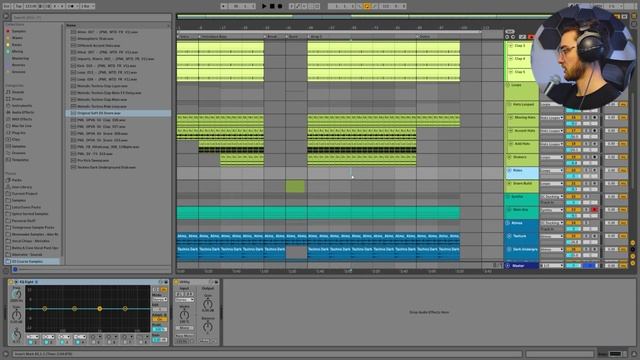640x360 pixels.
Task: Start playback with the Play button
Action: (x=264, y=6)
